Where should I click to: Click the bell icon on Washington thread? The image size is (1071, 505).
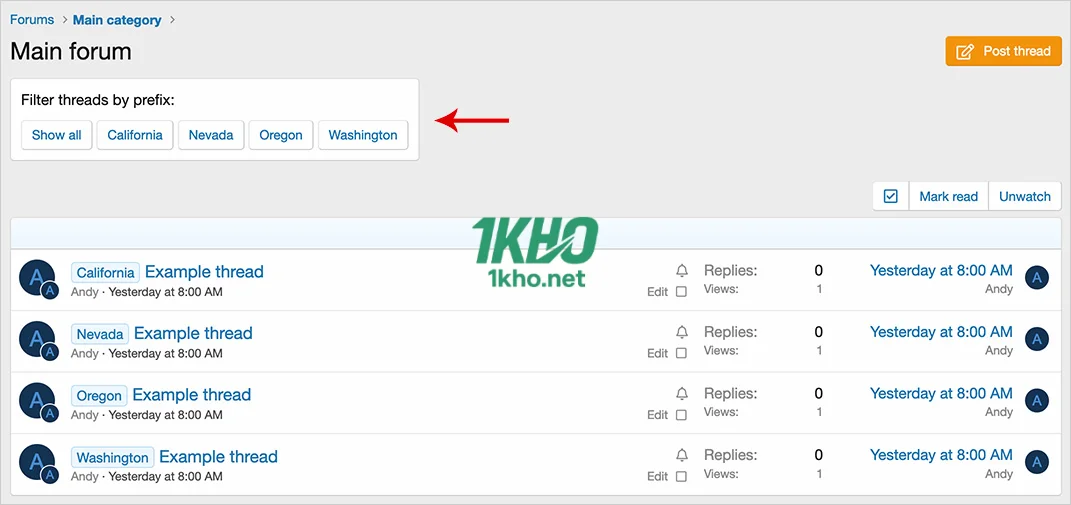682,456
